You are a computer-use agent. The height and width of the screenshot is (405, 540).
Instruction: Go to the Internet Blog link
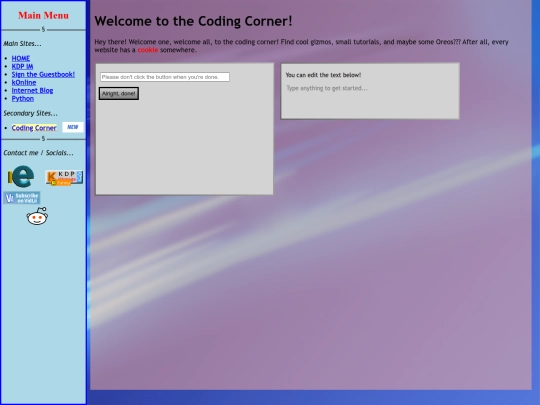click(32, 91)
